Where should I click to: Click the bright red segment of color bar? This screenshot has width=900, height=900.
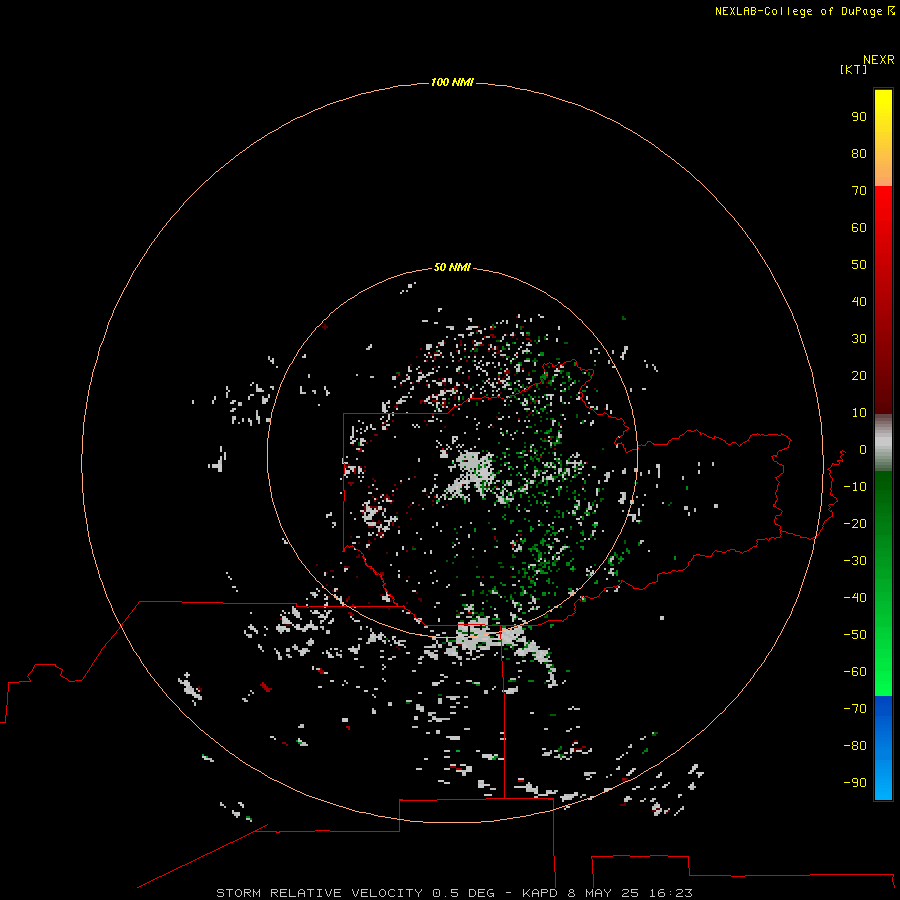pyautogui.click(x=883, y=300)
